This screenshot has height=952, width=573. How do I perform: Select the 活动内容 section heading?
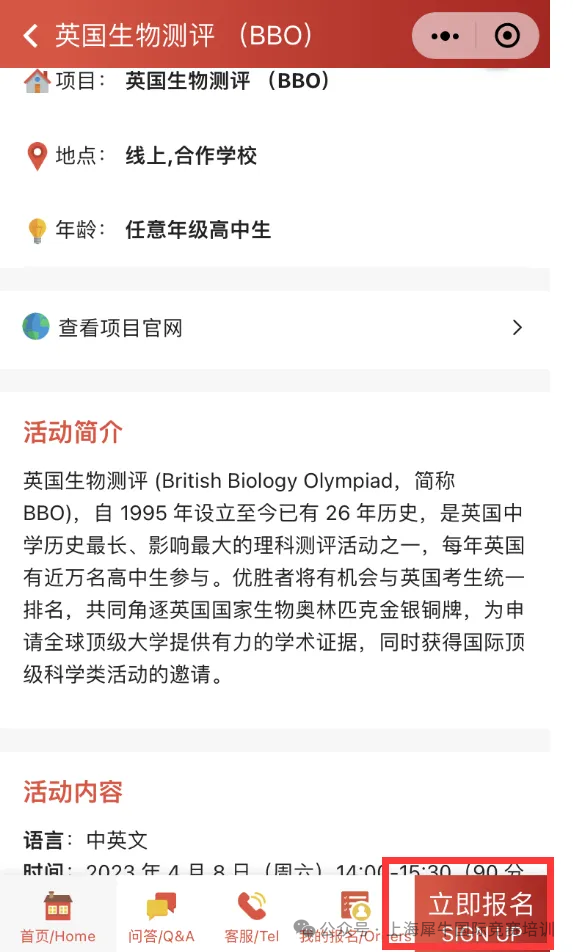pyautogui.click(x=73, y=792)
